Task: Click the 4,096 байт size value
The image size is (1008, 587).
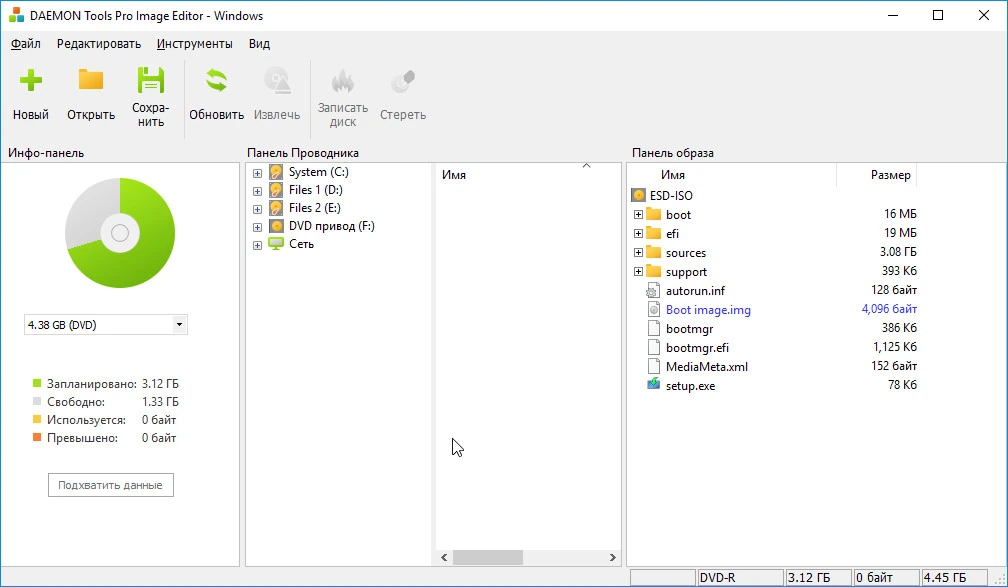Action: coord(889,309)
